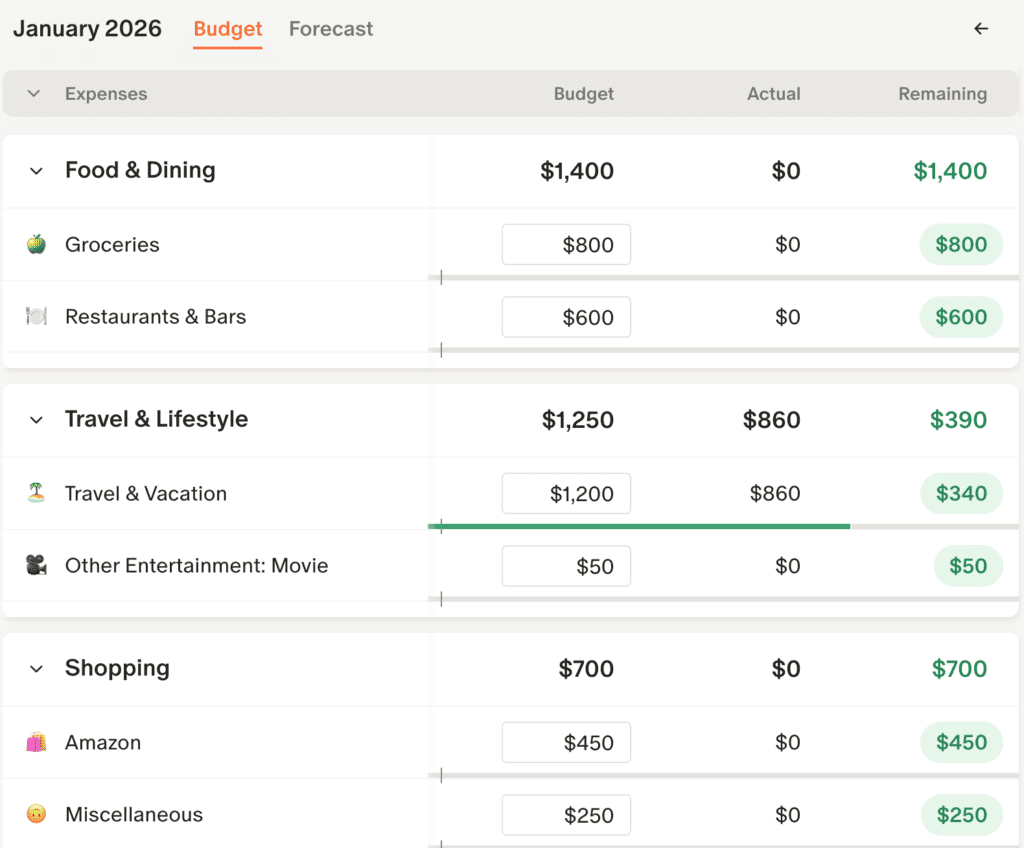
Task: Click the Groceries green apple icon
Action: (x=36, y=244)
